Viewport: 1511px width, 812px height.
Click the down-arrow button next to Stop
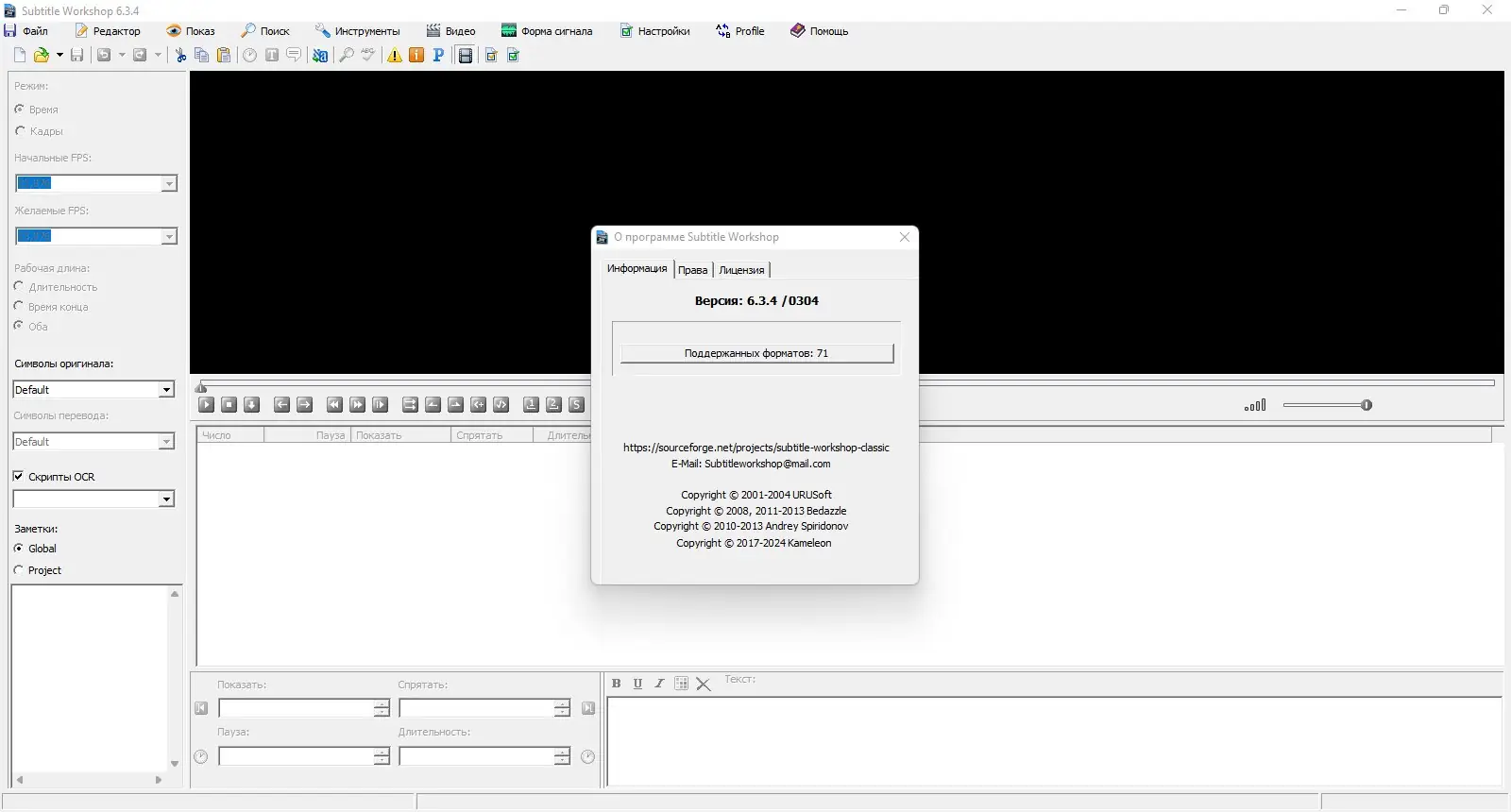click(x=252, y=405)
